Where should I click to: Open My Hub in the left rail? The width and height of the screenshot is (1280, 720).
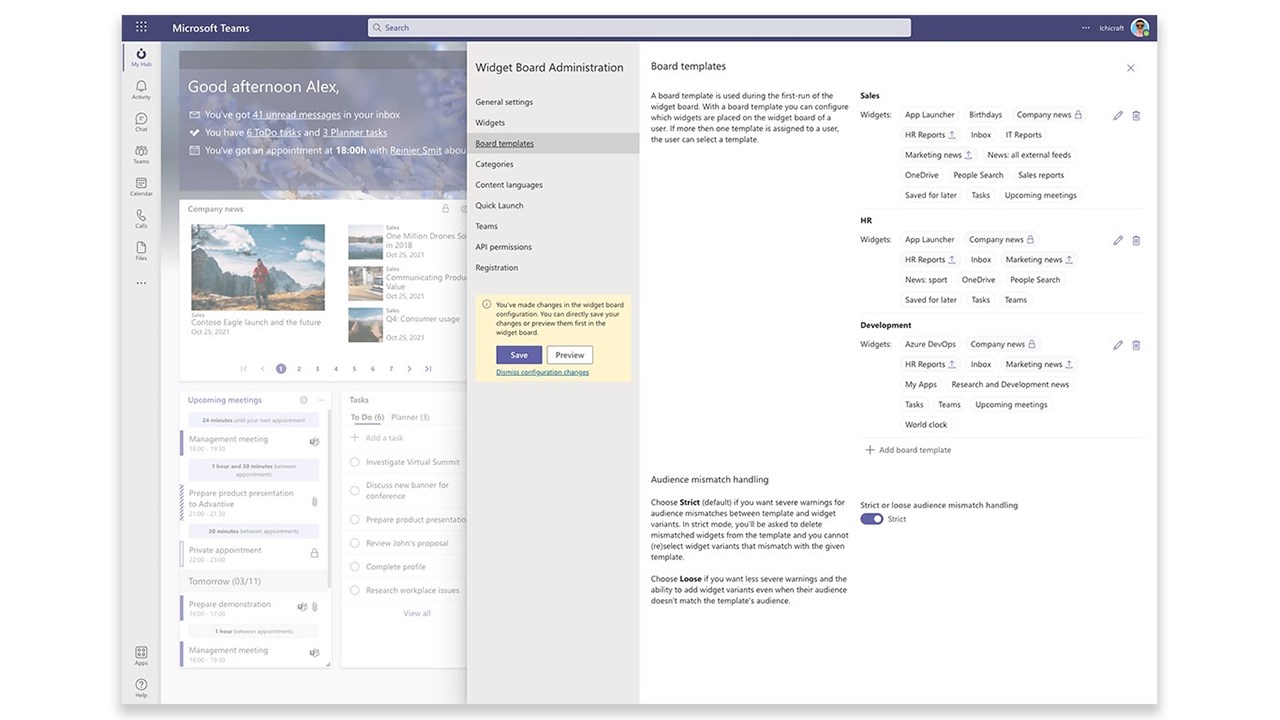pos(141,57)
